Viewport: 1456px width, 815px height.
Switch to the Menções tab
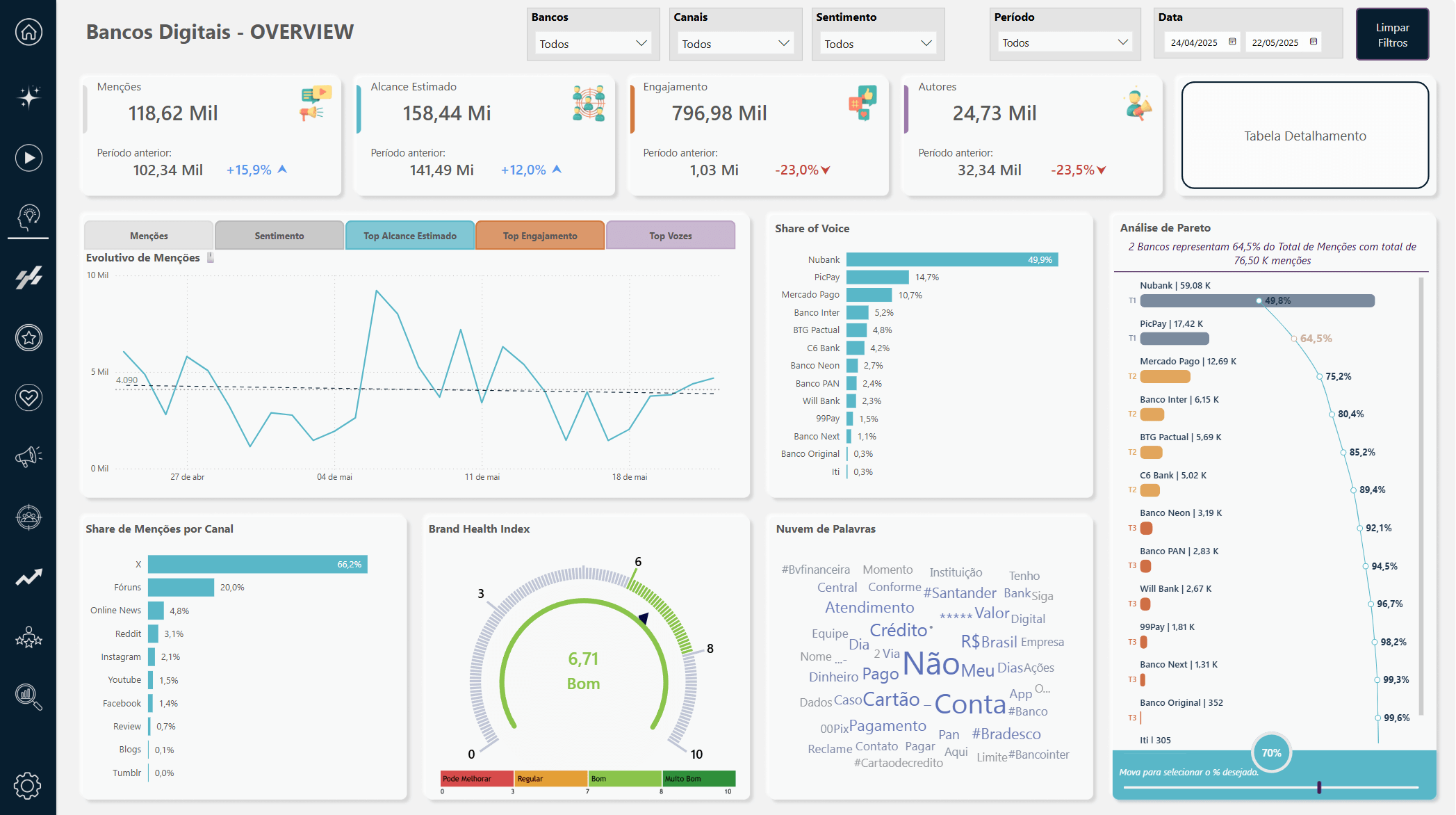[149, 236]
